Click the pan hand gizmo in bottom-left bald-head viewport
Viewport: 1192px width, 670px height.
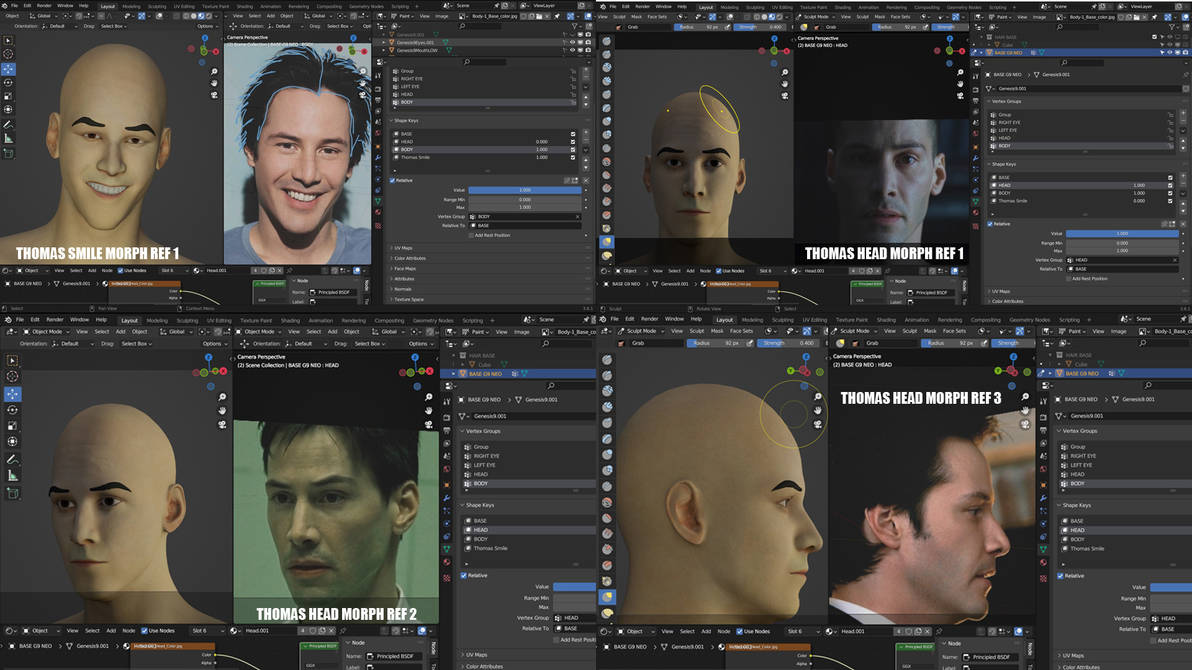pos(222,410)
